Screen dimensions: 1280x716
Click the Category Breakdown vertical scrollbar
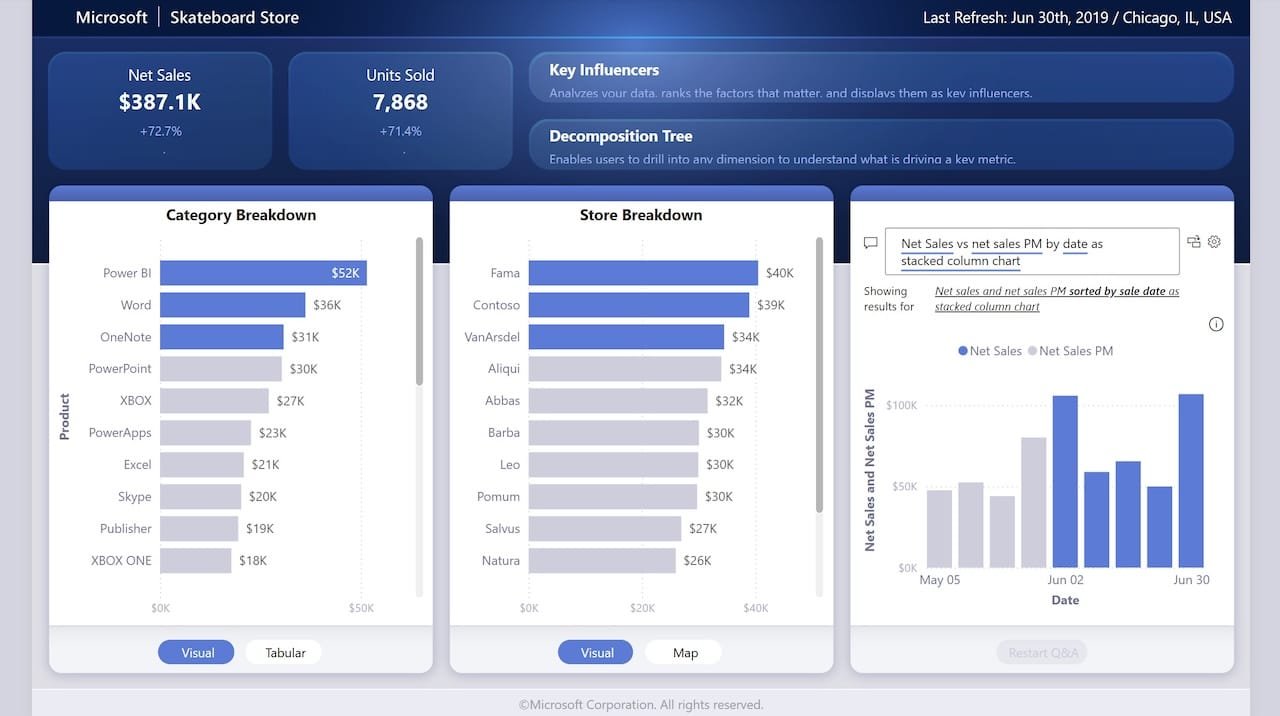click(419, 311)
